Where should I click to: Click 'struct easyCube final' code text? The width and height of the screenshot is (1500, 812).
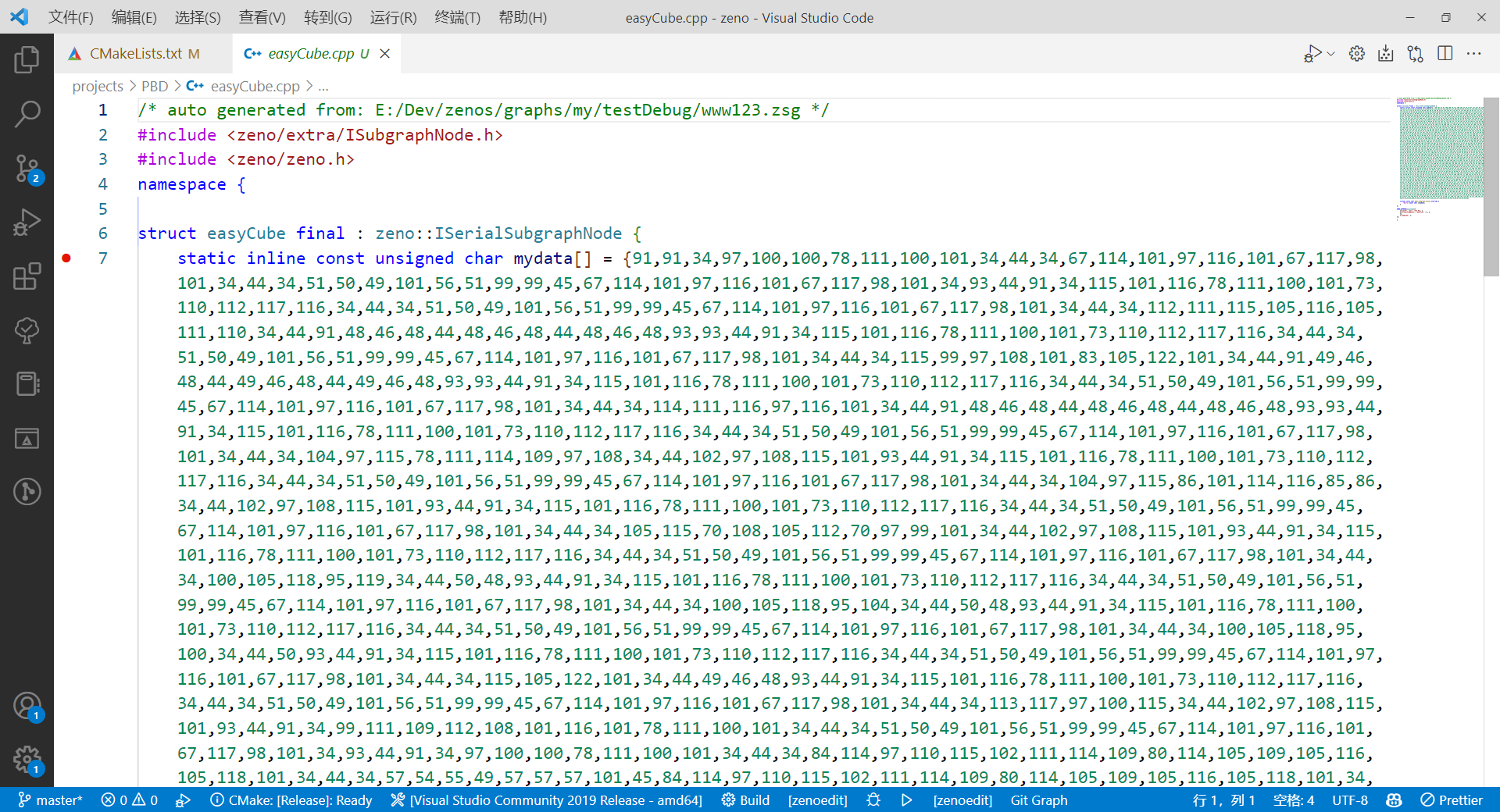point(241,233)
